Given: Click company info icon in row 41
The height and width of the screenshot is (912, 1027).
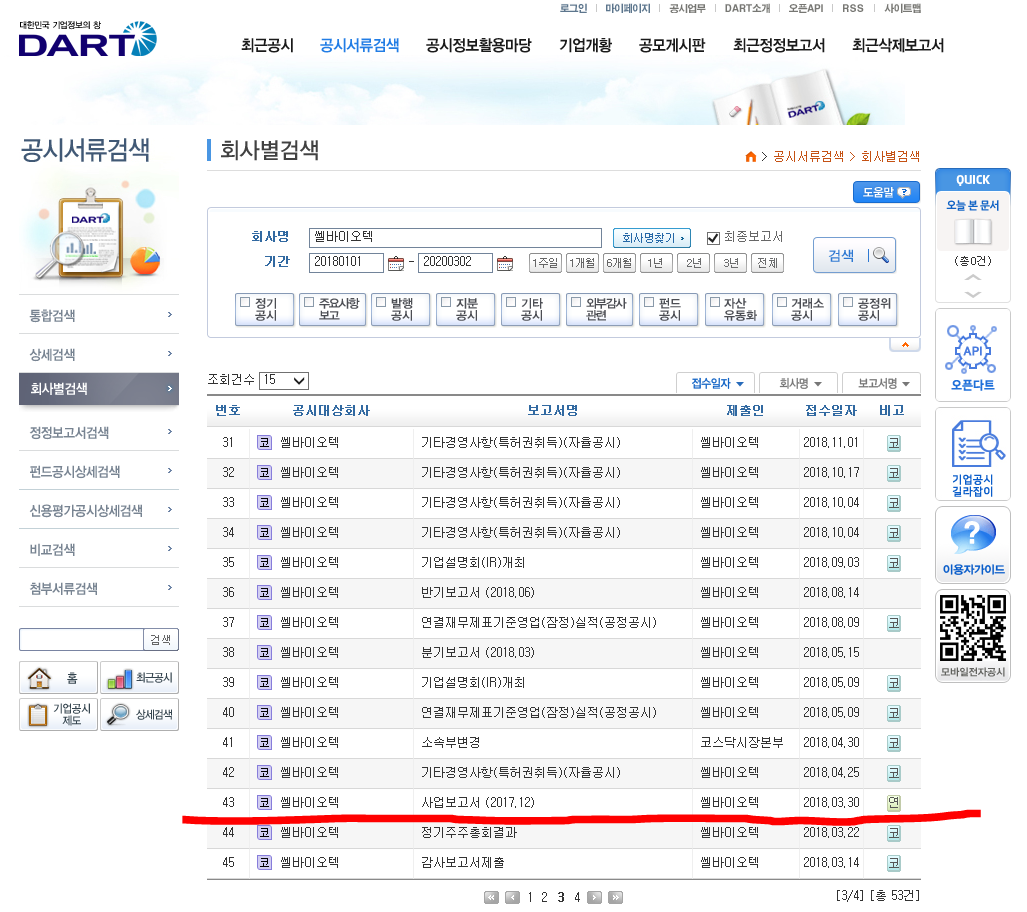Looking at the screenshot, I should [264, 742].
